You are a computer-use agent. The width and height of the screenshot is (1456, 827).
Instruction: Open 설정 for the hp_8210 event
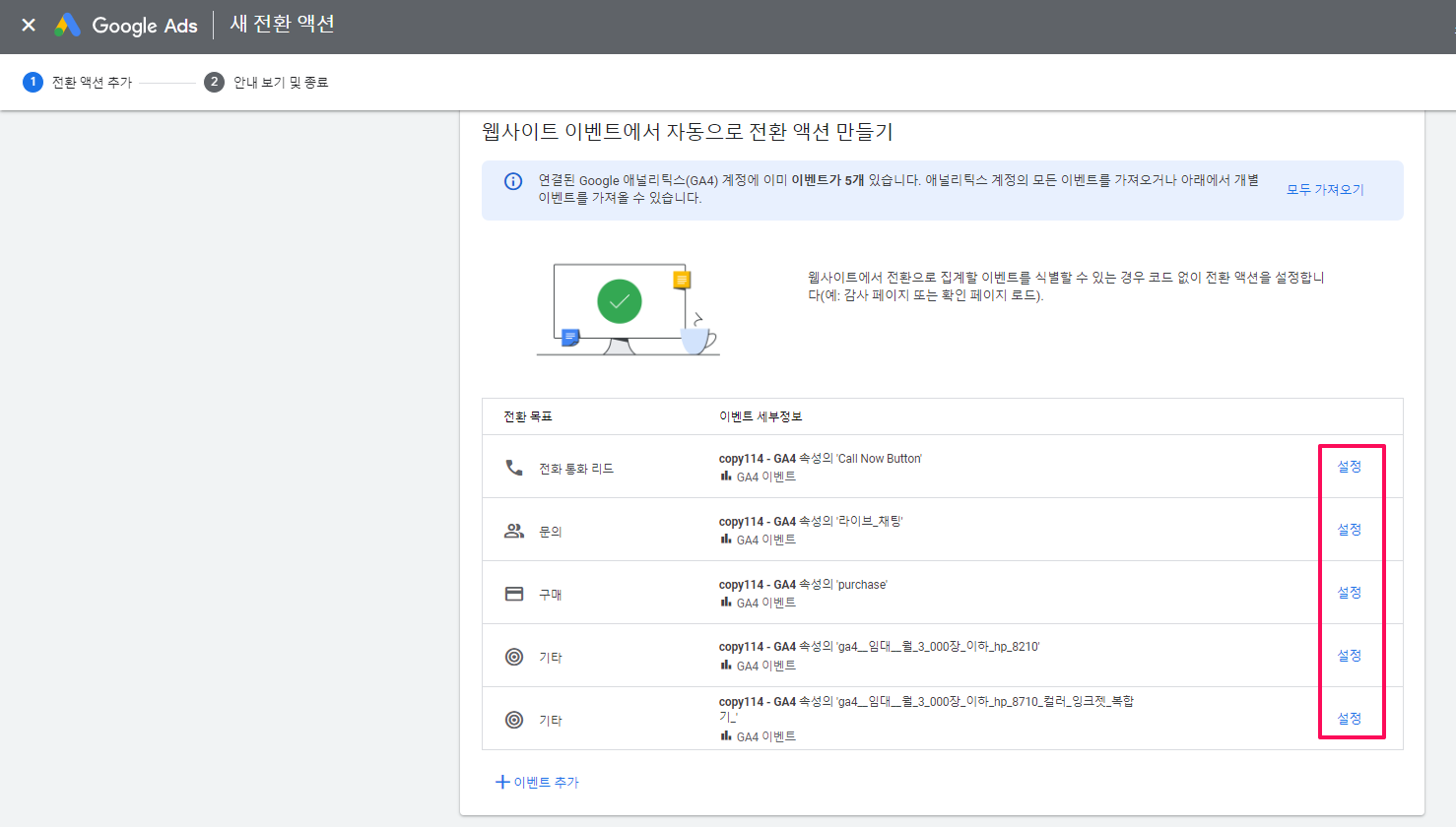(x=1351, y=655)
